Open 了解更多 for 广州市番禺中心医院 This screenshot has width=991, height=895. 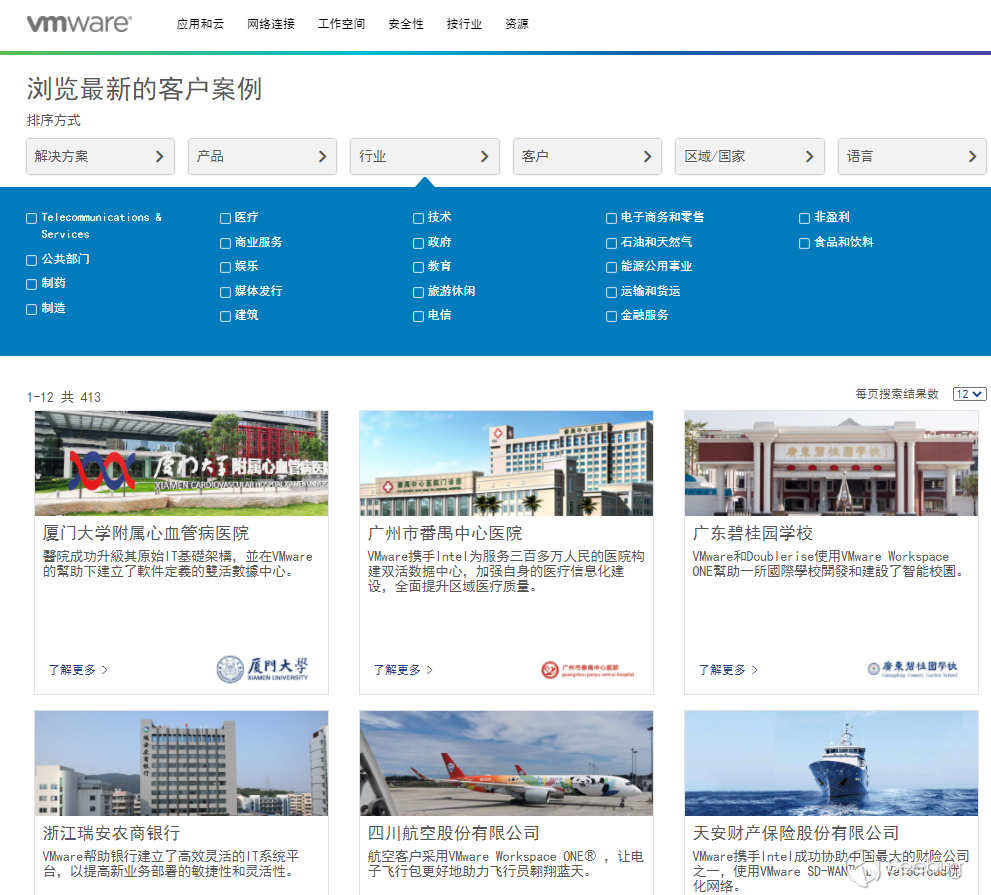[403, 669]
